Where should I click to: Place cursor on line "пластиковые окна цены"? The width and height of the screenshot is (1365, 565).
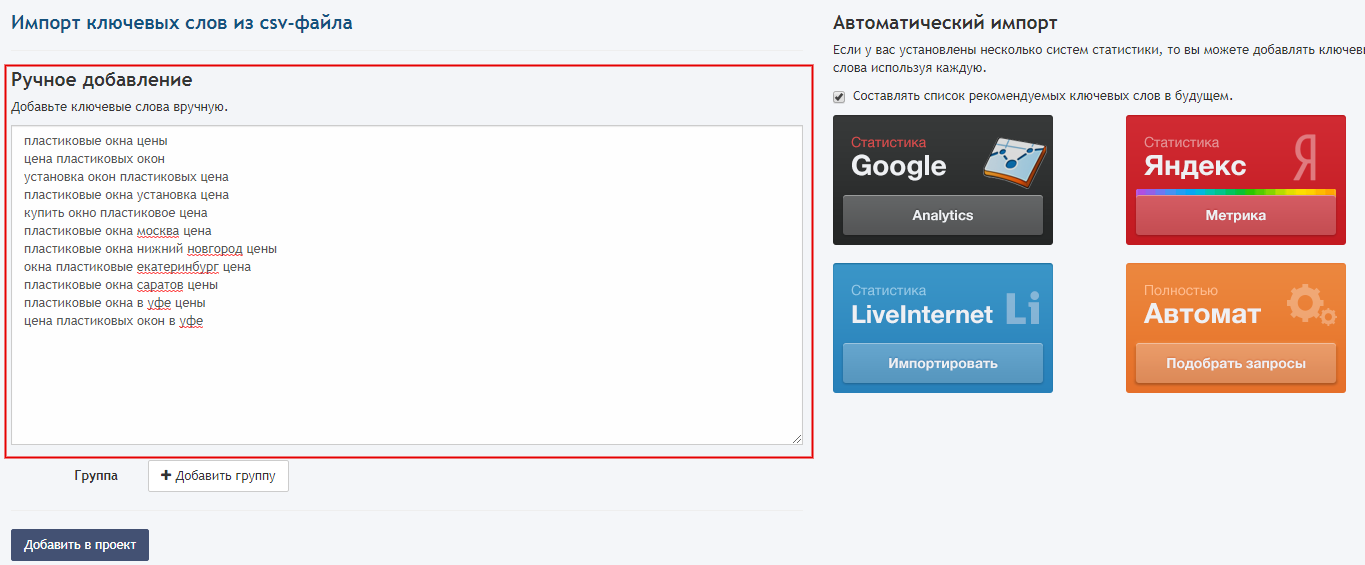[96, 141]
